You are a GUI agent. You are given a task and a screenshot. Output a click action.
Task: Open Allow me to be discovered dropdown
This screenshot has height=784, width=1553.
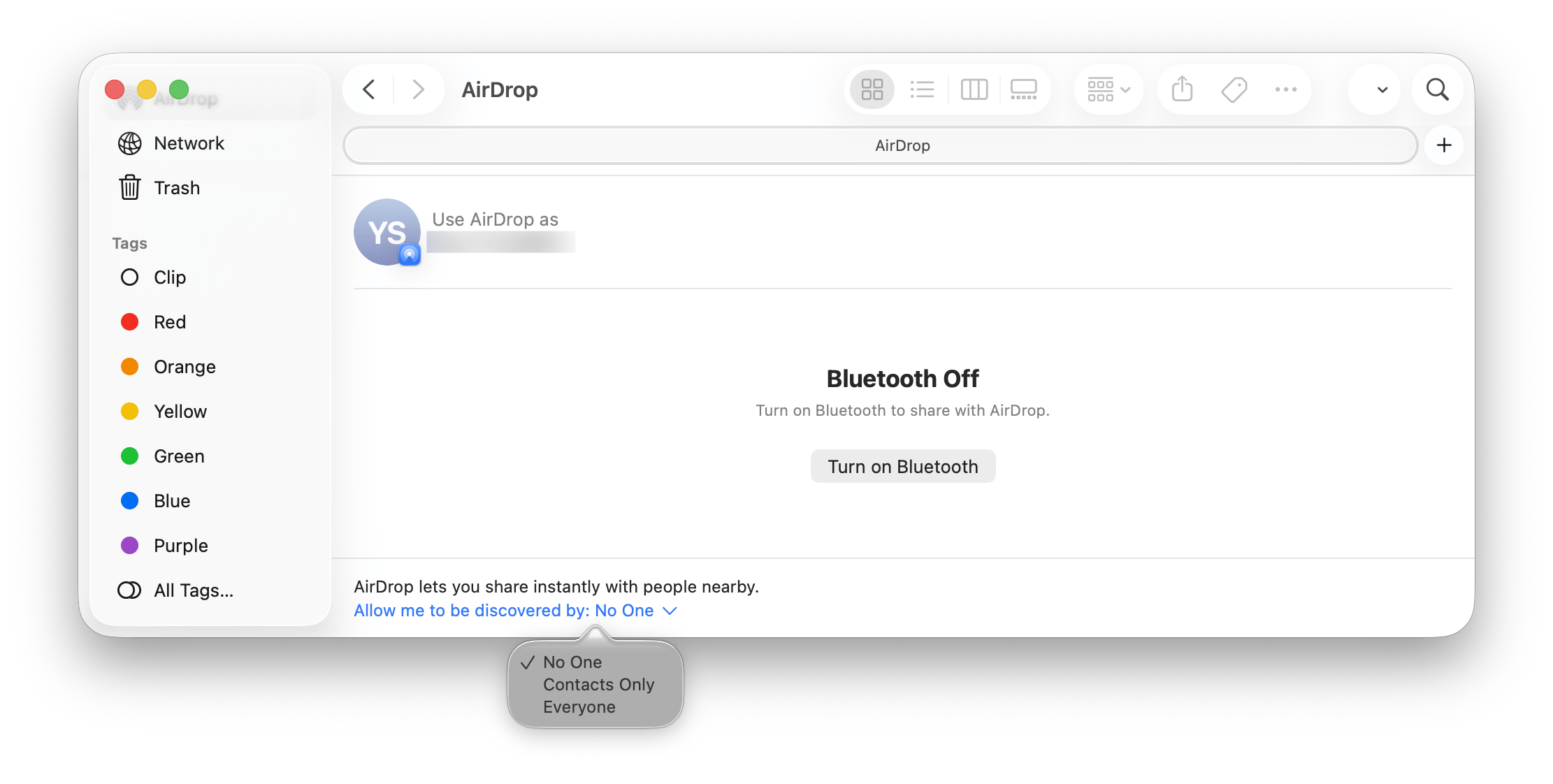pos(515,611)
